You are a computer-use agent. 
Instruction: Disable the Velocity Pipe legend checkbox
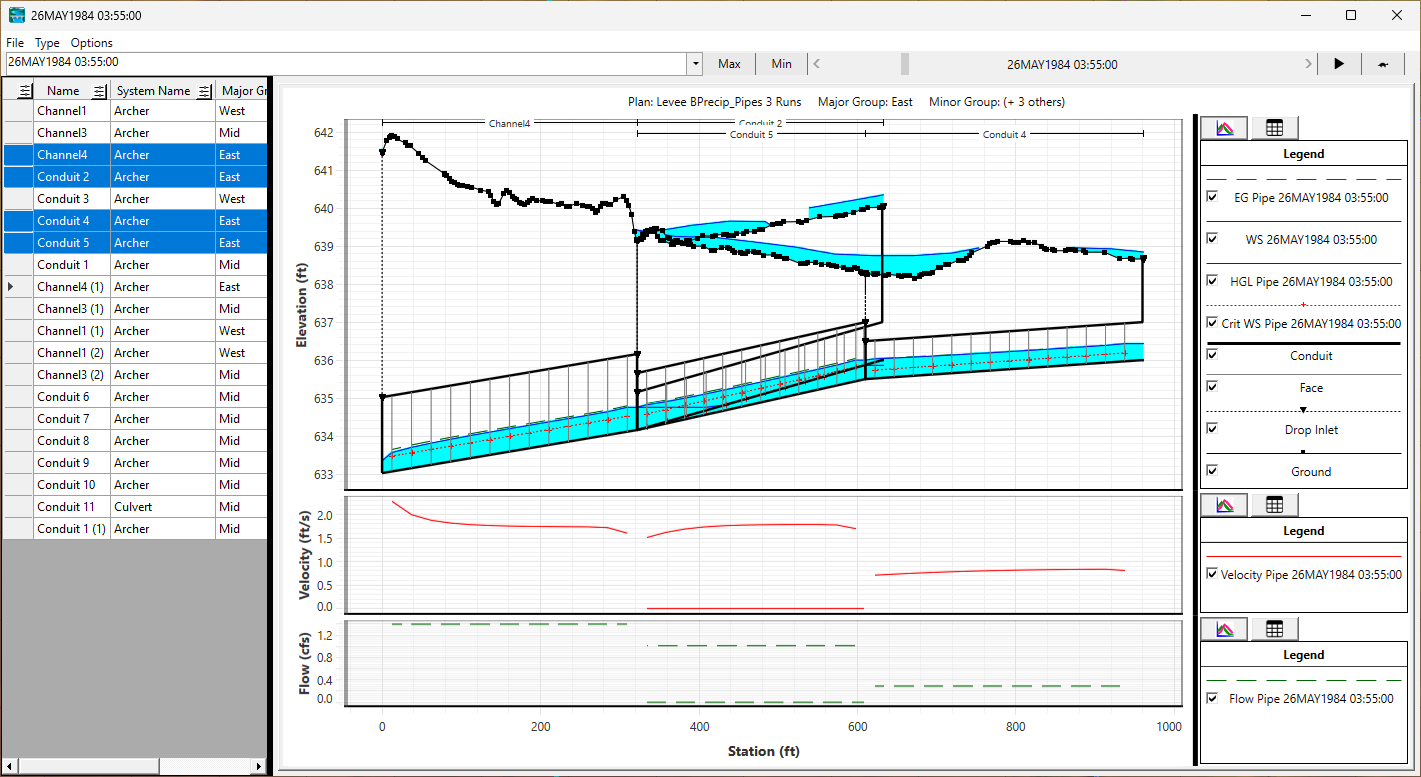[1212, 574]
